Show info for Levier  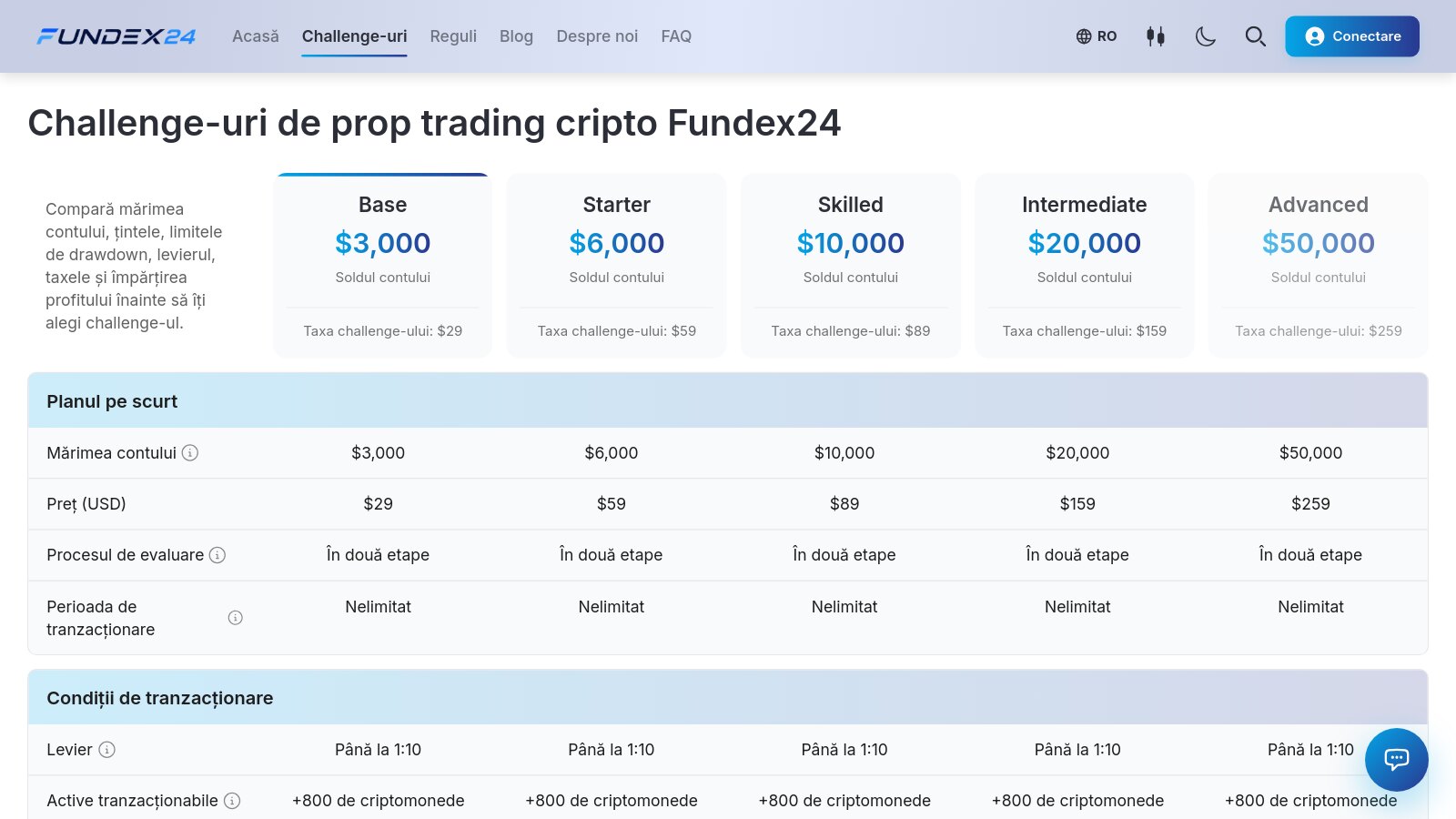[x=106, y=749]
